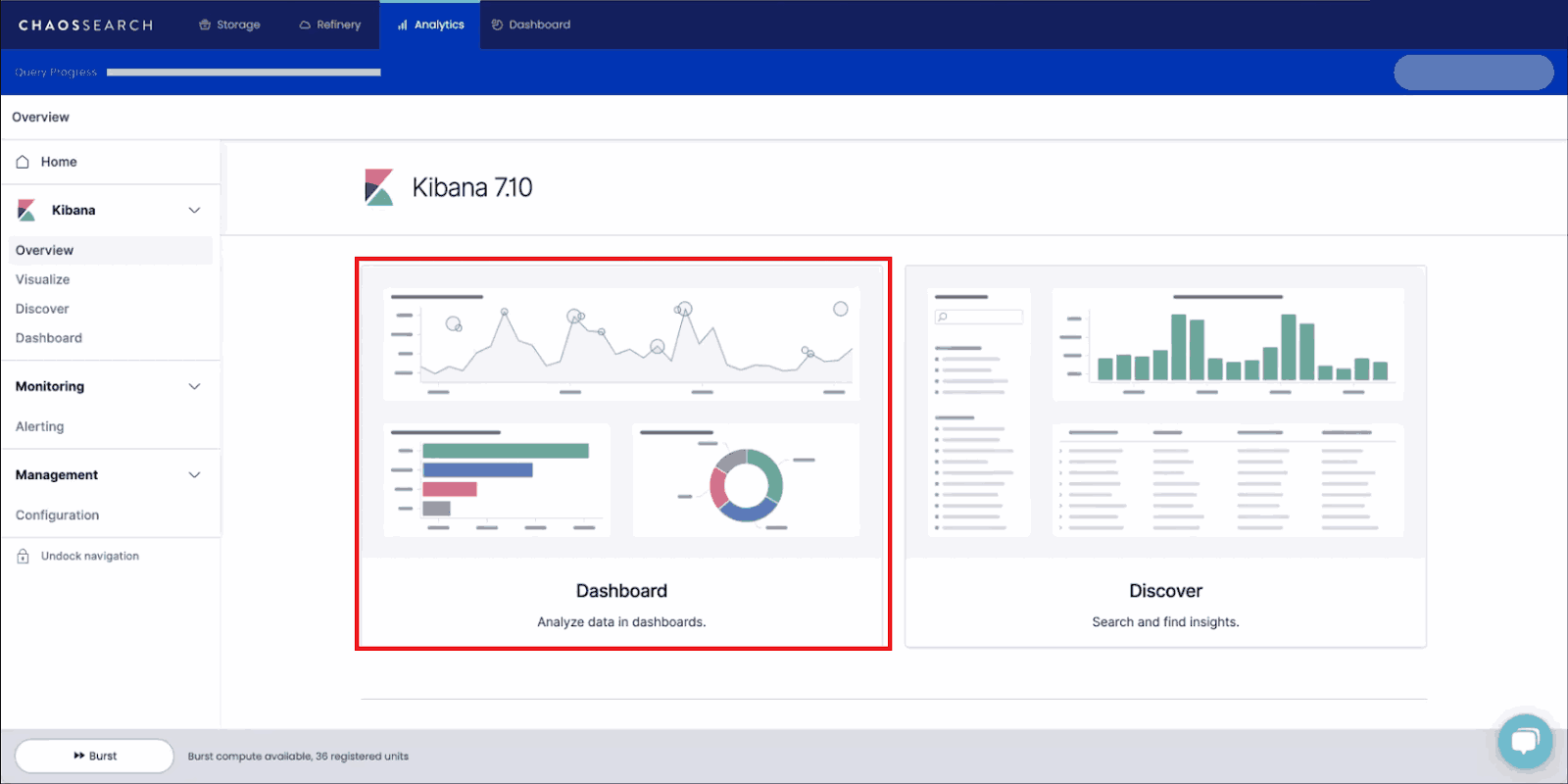Click the Monitoring section heading

(50, 386)
